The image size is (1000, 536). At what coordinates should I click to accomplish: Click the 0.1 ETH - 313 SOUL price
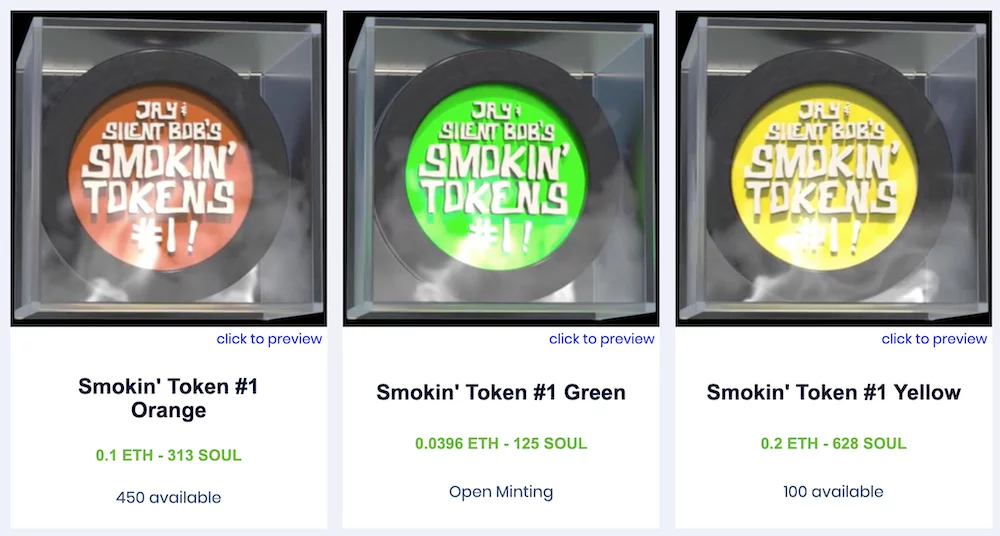168,455
